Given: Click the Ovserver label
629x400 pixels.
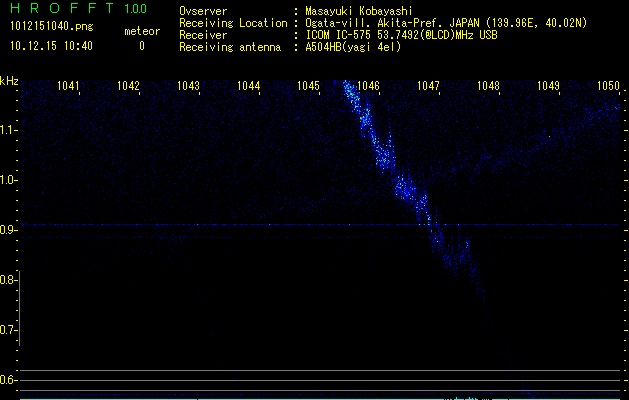Looking at the screenshot, I should point(203,11).
